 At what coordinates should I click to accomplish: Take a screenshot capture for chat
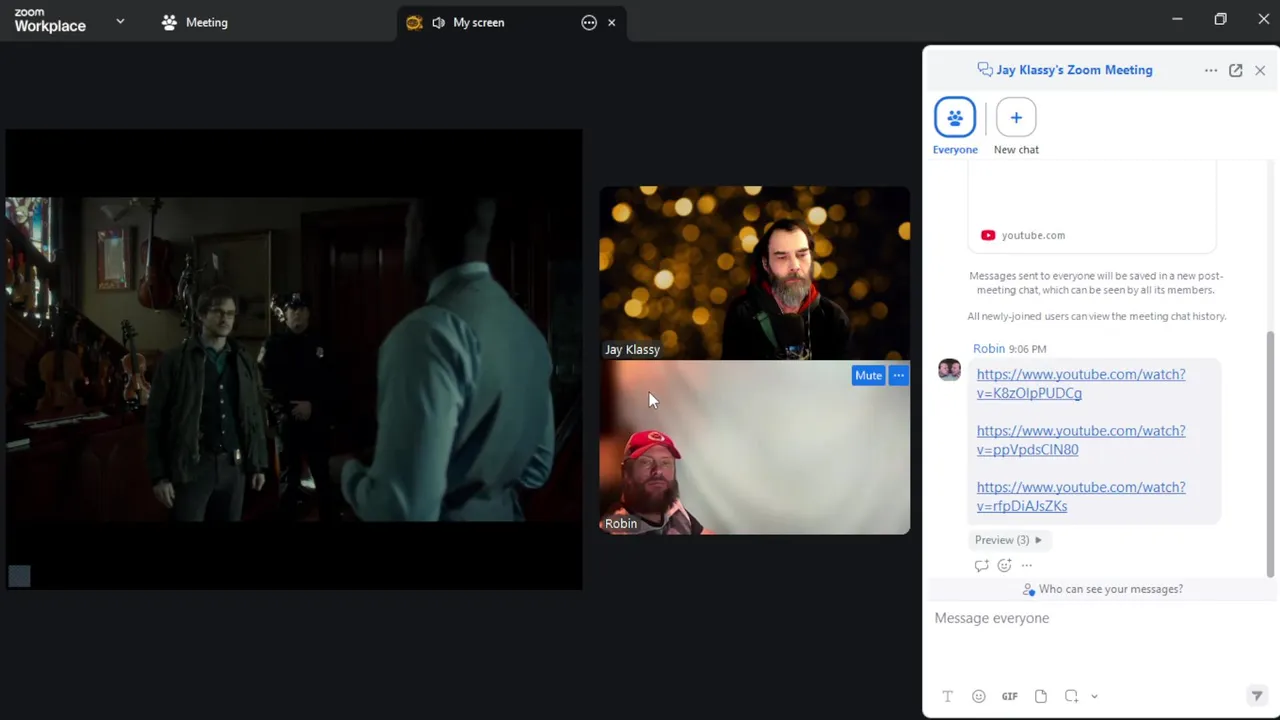point(1071,696)
